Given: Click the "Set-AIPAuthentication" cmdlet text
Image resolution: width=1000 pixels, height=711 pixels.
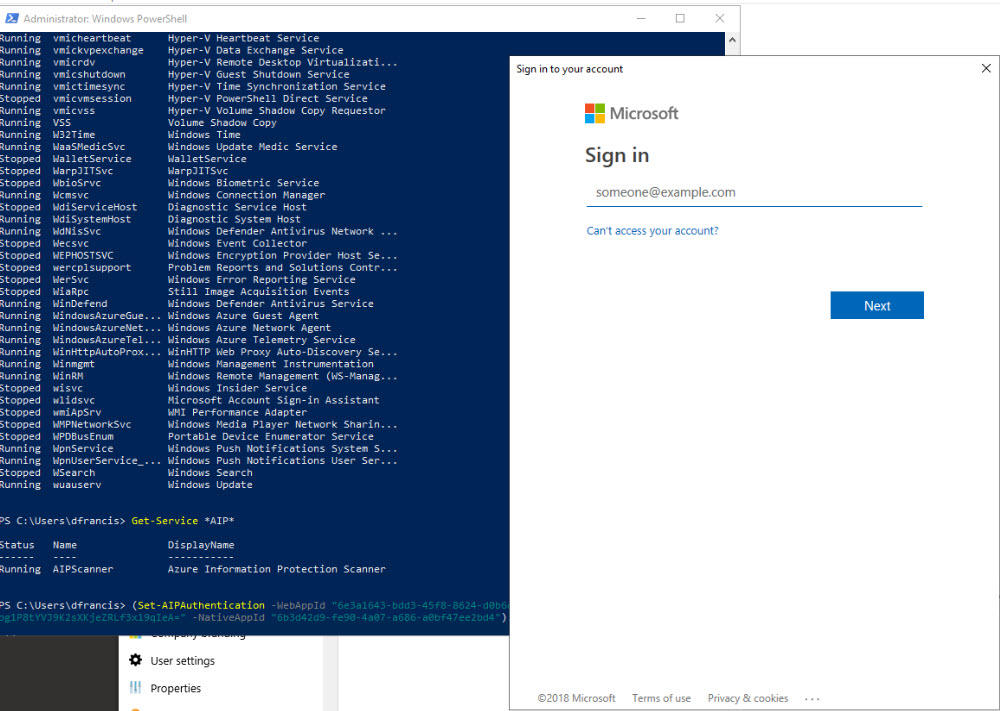Looking at the screenshot, I should point(202,606).
